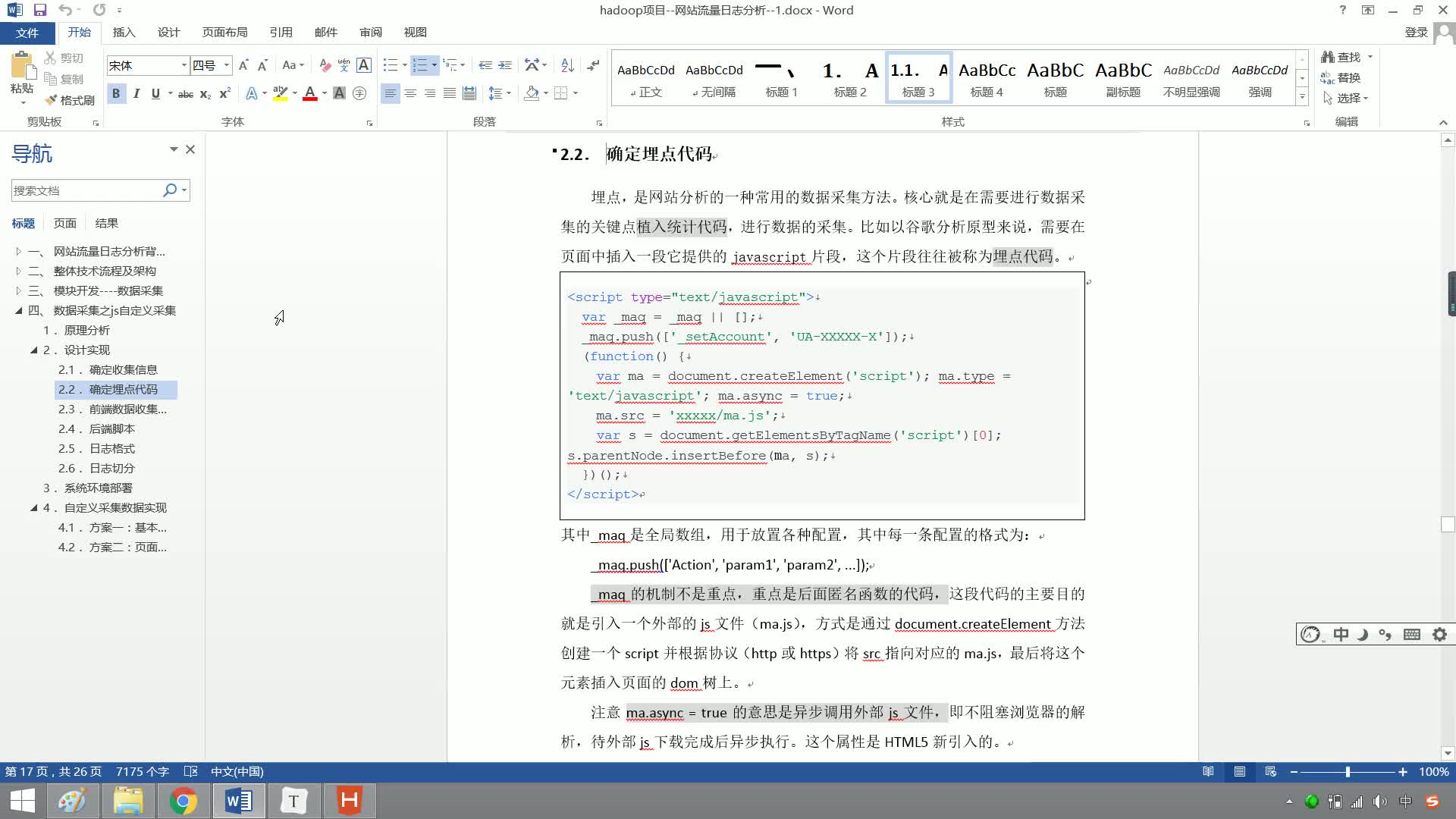Toggle Italic formatting
This screenshot has width=1456, height=819.
pos(136,93)
